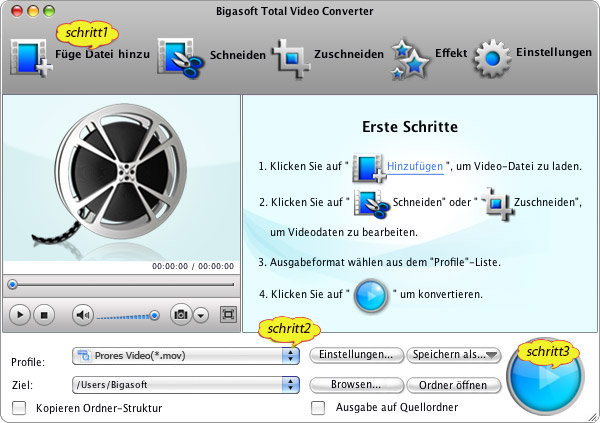Click the Browsen... button

[x=356, y=385]
